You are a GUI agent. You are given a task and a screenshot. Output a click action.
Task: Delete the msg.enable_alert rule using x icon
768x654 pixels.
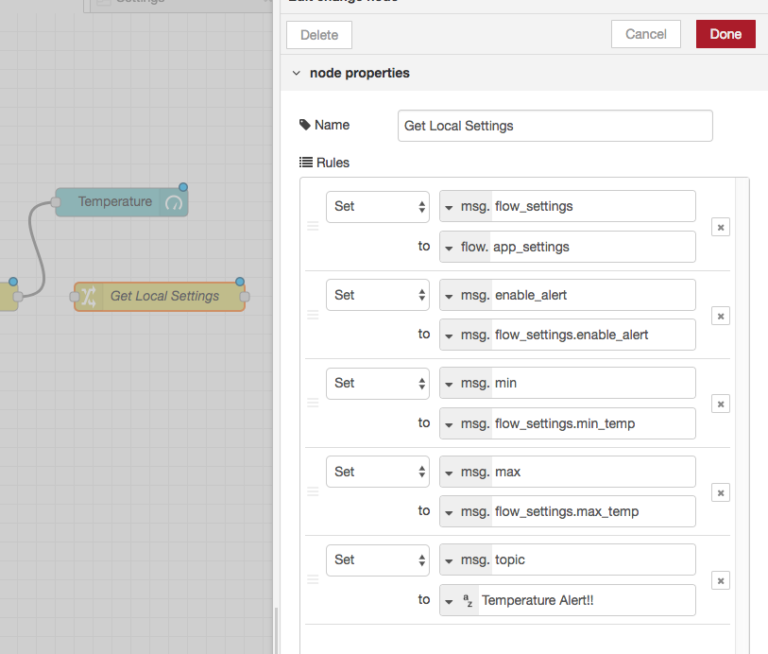coord(720,316)
